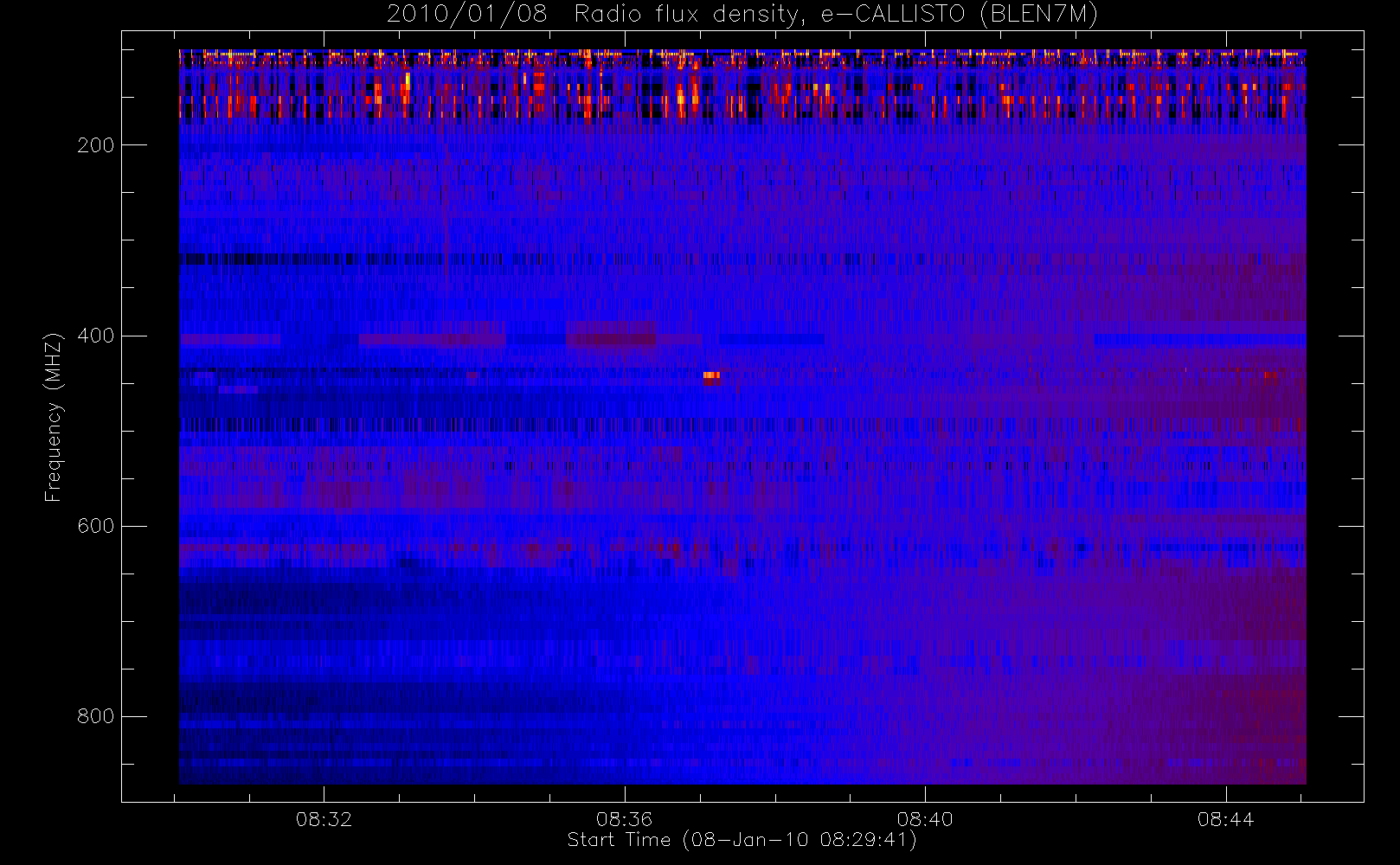This screenshot has height=865, width=1400.
Task: Click the plot title mentioning e-CALLISTO (BLEN7M)
Action: pos(742,15)
